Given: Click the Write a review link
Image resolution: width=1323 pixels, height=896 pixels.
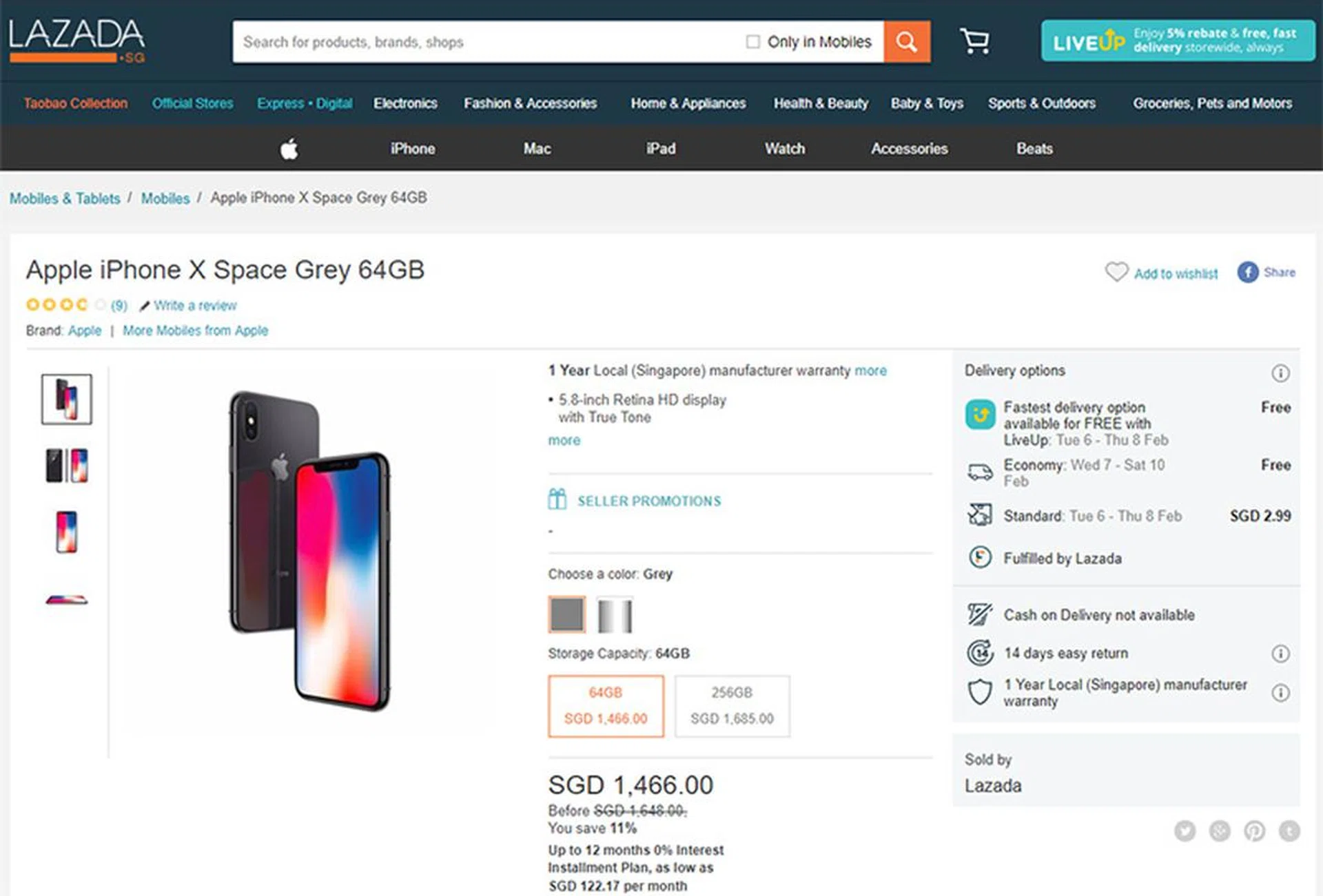Looking at the screenshot, I should click(x=194, y=305).
